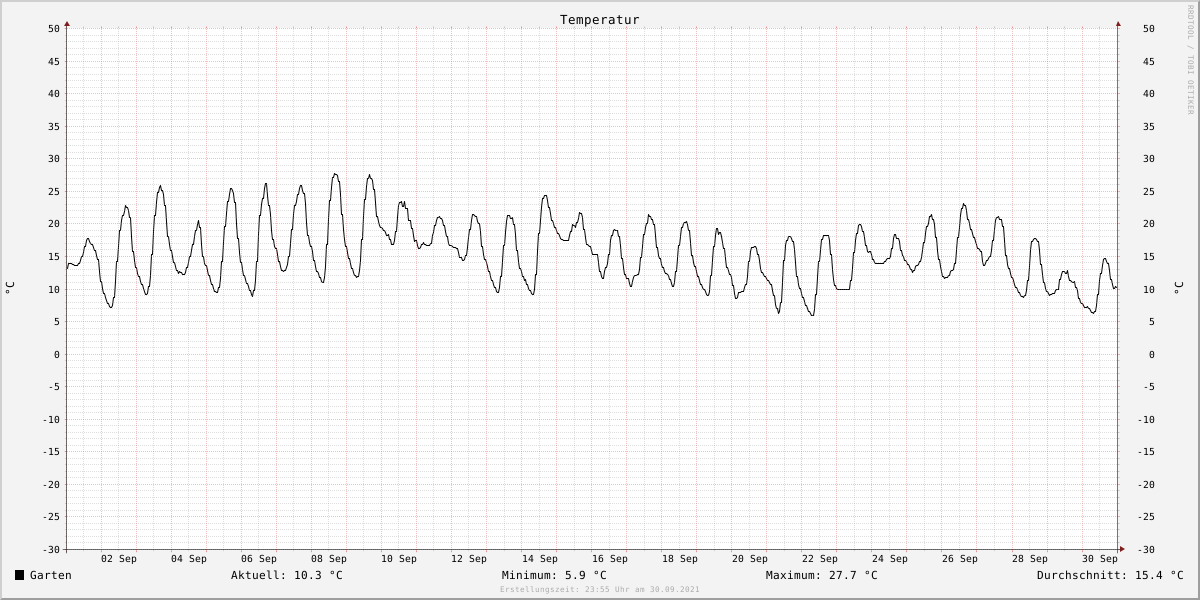Click the left axis 25 label
Viewport: 1200px width, 600px height.
tap(54, 191)
